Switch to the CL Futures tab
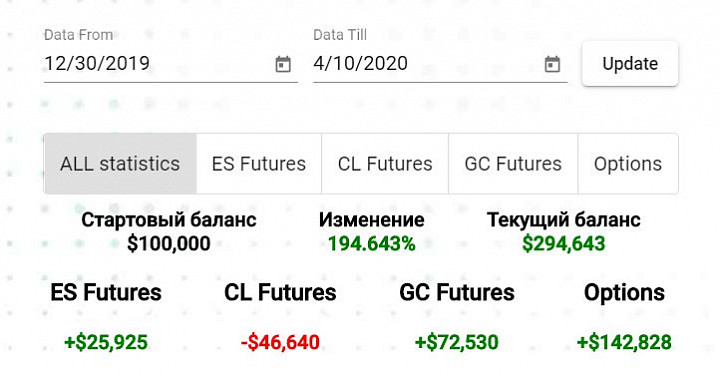This screenshot has width=720, height=376. point(385,164)
